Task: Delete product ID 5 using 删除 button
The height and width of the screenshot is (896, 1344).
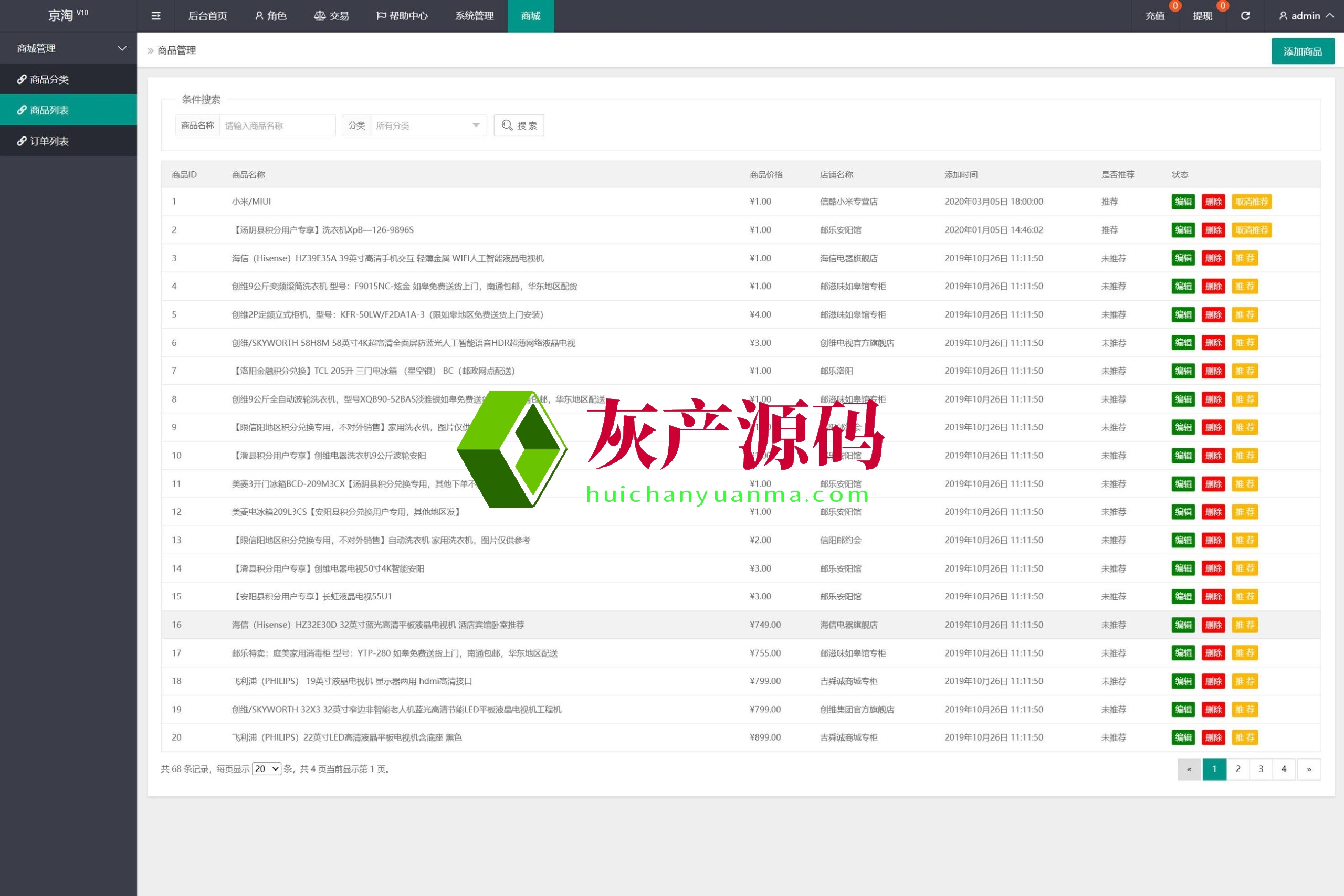Action: 1213,315
